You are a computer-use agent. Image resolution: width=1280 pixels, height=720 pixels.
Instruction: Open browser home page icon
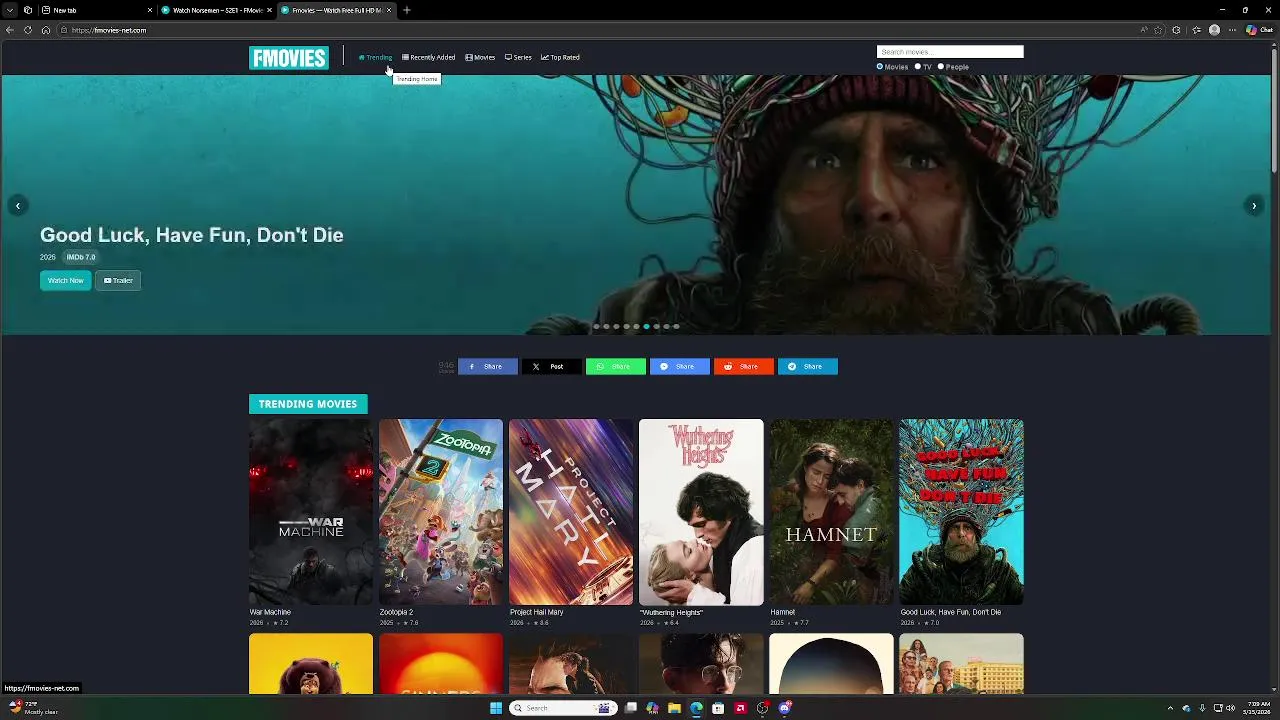click(x=46, y=30)
